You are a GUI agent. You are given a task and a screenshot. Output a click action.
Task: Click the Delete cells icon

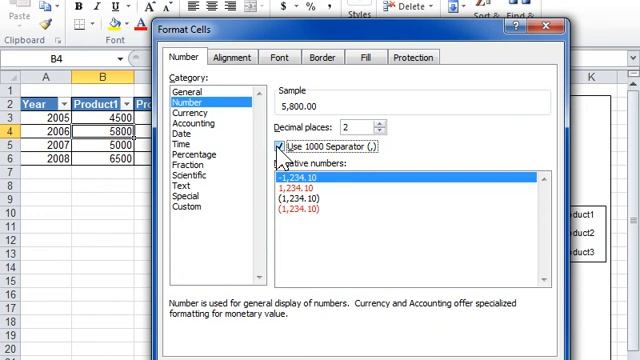tap(389, 6)
